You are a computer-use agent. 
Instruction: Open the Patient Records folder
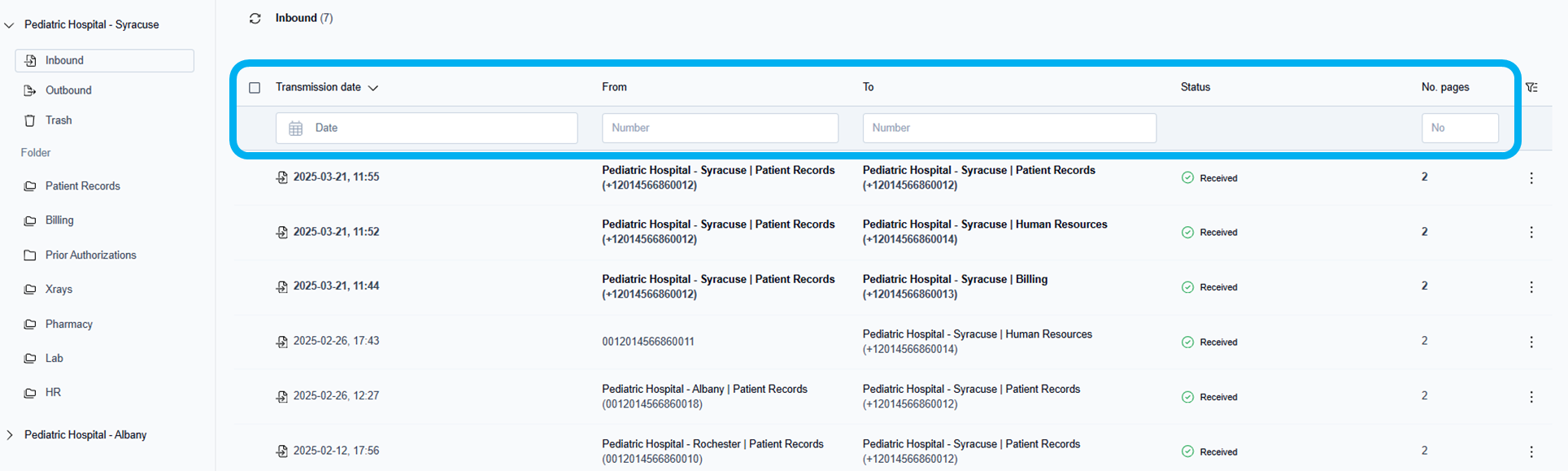tap(82, 186)
